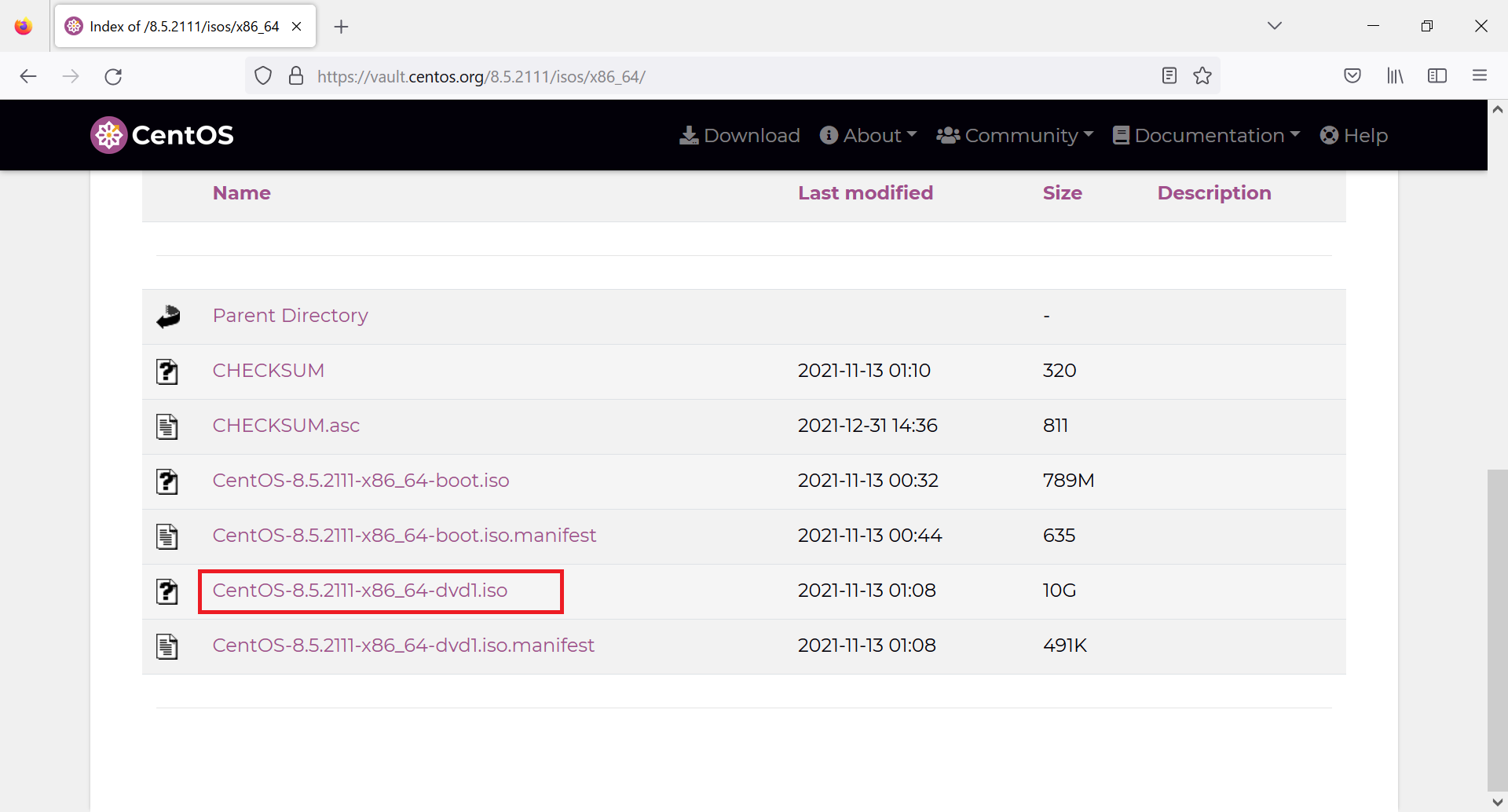This screenshot has width=1508, height=812.
Task: Open the Firefox library icon
Action: [x=1395, y=75]
